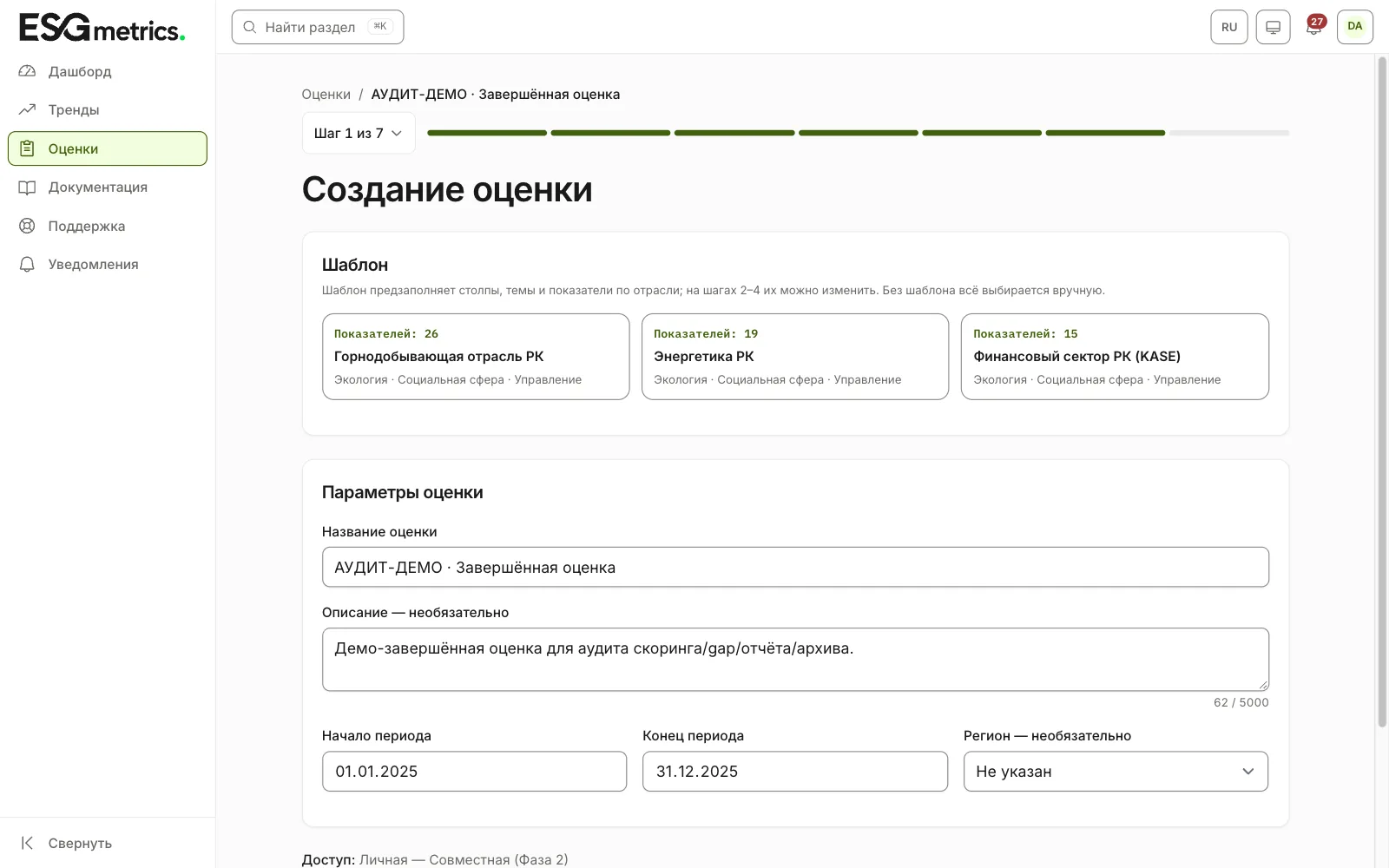Follow the Оценки breadcrumb link
This screenshot has height=868, width=1389.
326,94
